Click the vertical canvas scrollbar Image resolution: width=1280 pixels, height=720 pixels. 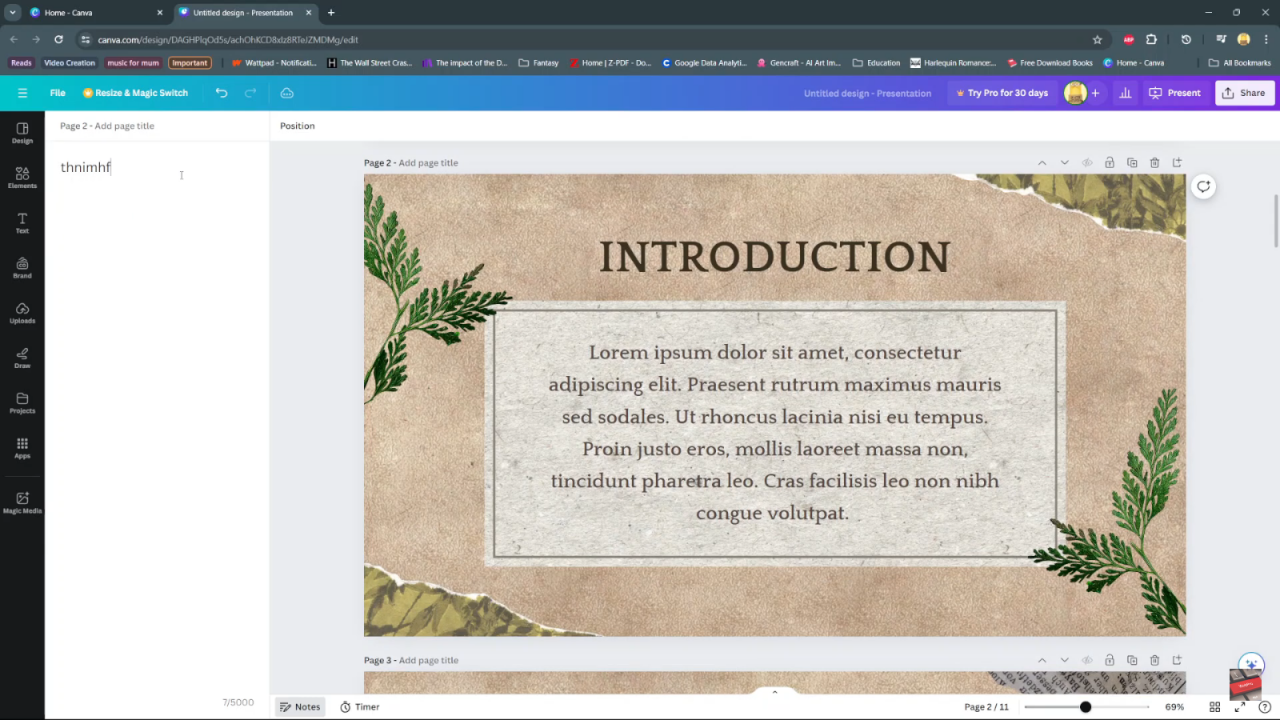click(1275, 221)
